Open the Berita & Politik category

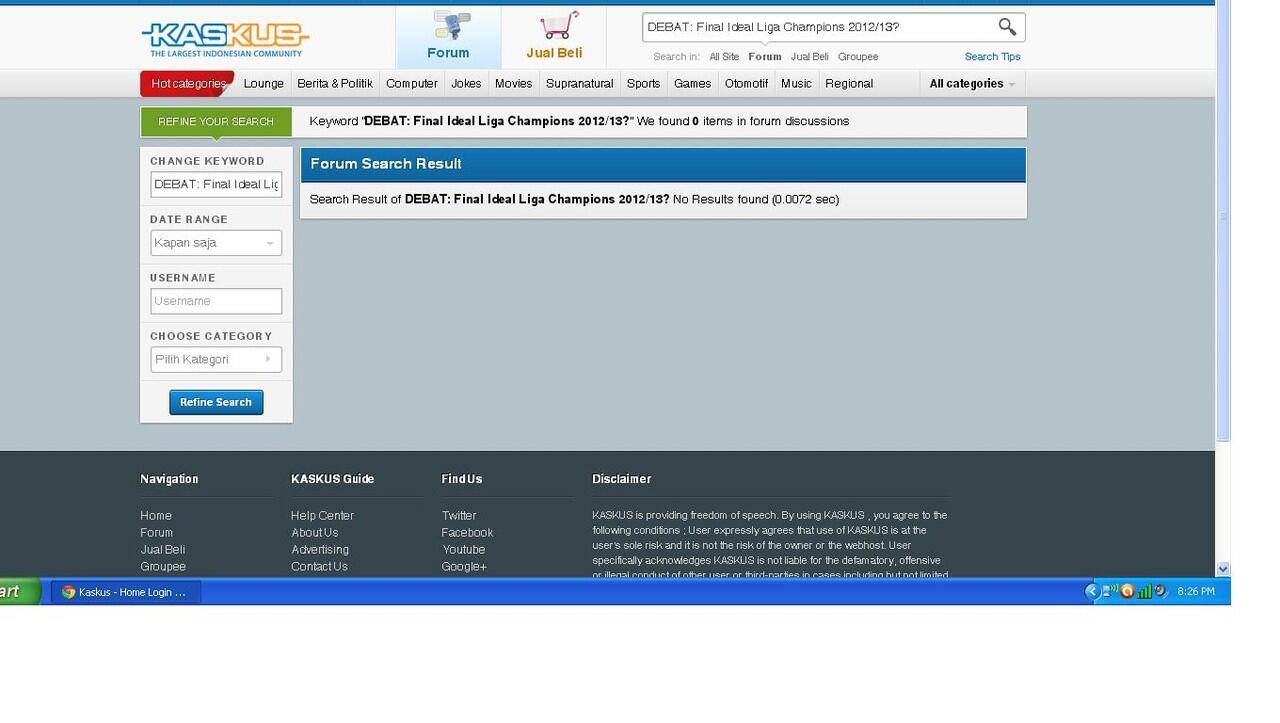335,84
